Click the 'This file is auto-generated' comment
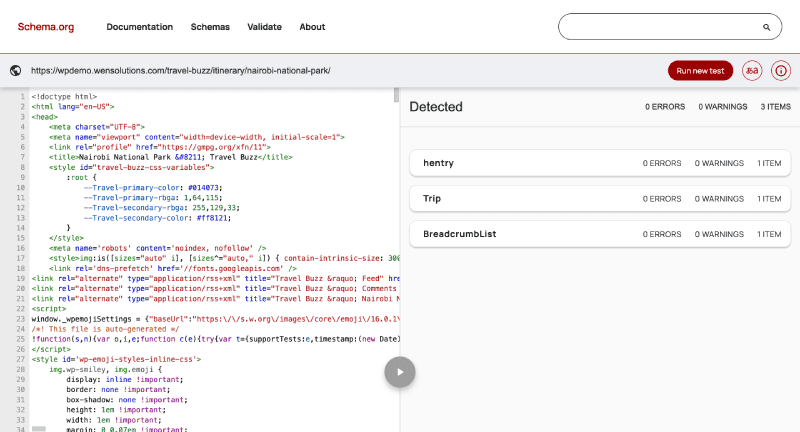Viewport: 800px width, 432px height. [105, 329]
